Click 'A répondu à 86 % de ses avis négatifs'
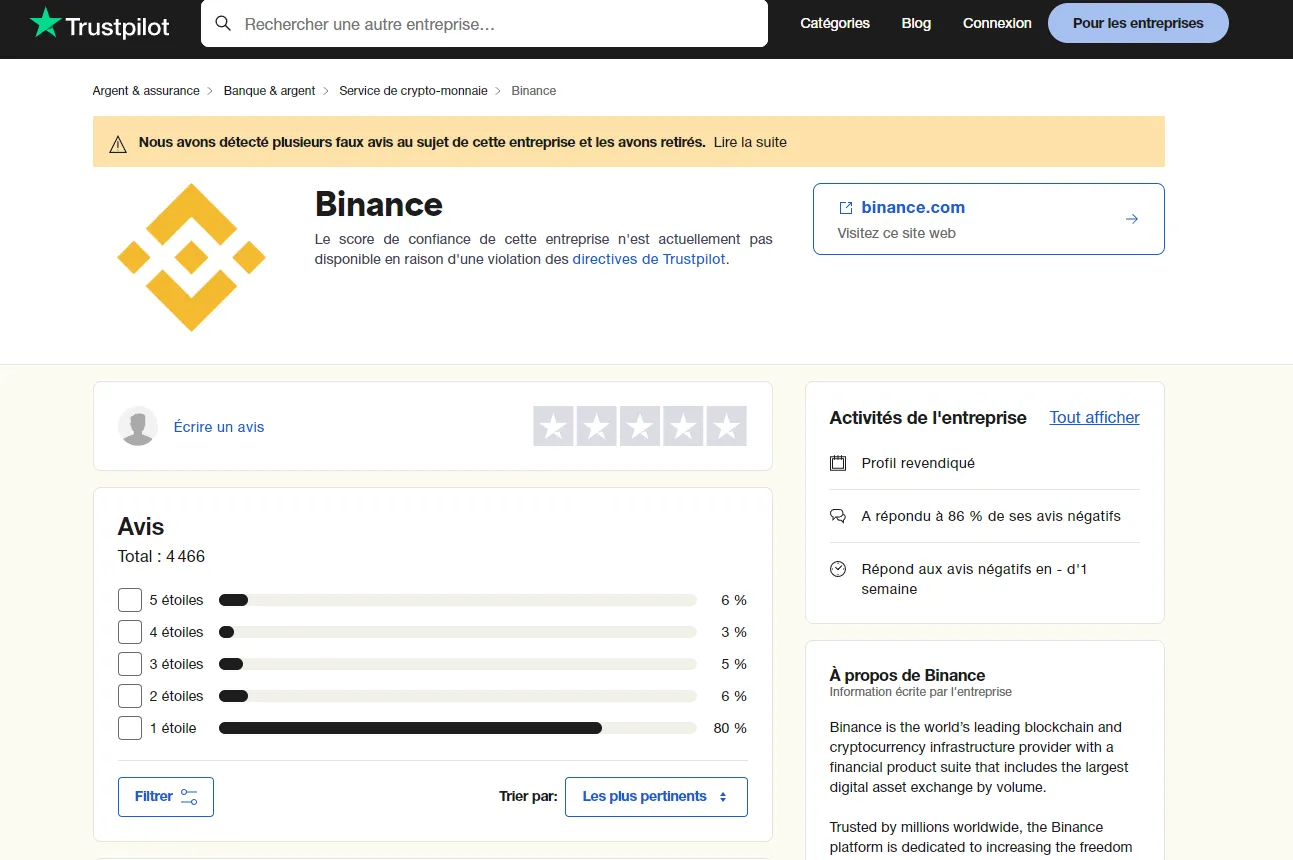This screenshot has height=860, width=1293. [991, 516]
